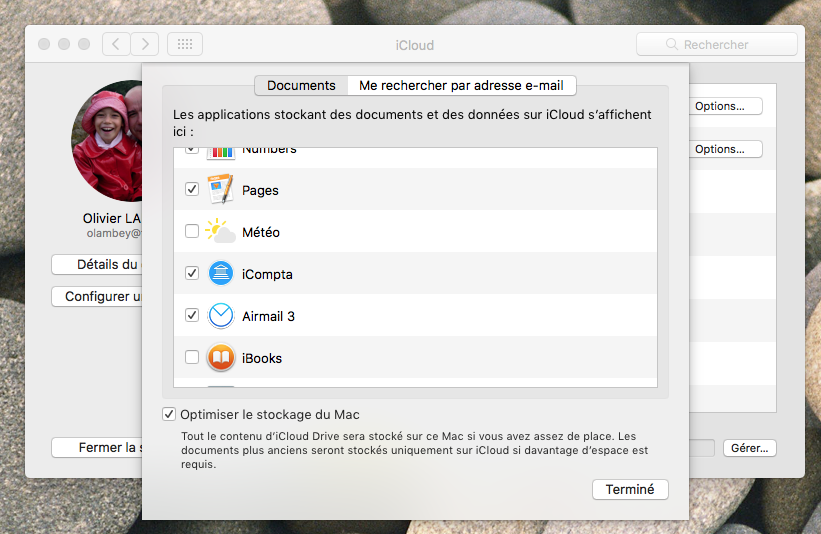Go forward with the right arrow button
821x534 pixels.
click(145, 44)
